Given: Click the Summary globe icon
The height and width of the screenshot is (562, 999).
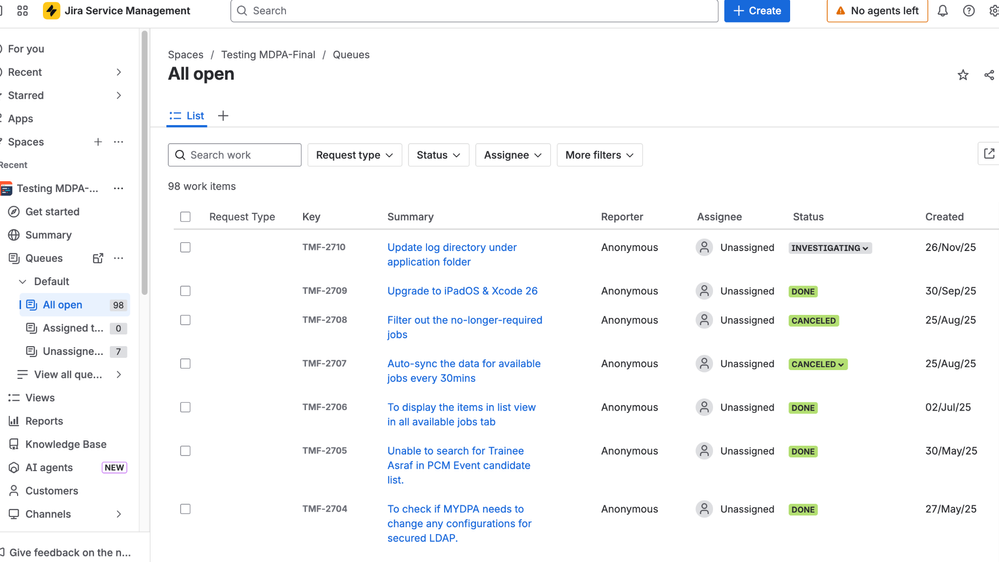Looking at the screenshot, I should click(13, 235).
